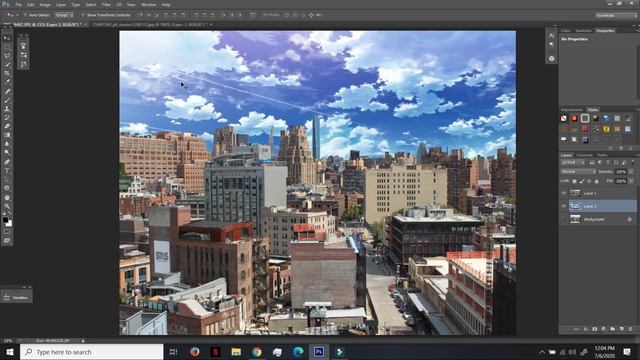The width and height of the screenshot is (640, 360).
Task: Open the Essentials workspace dropdown
Action: 616,15
